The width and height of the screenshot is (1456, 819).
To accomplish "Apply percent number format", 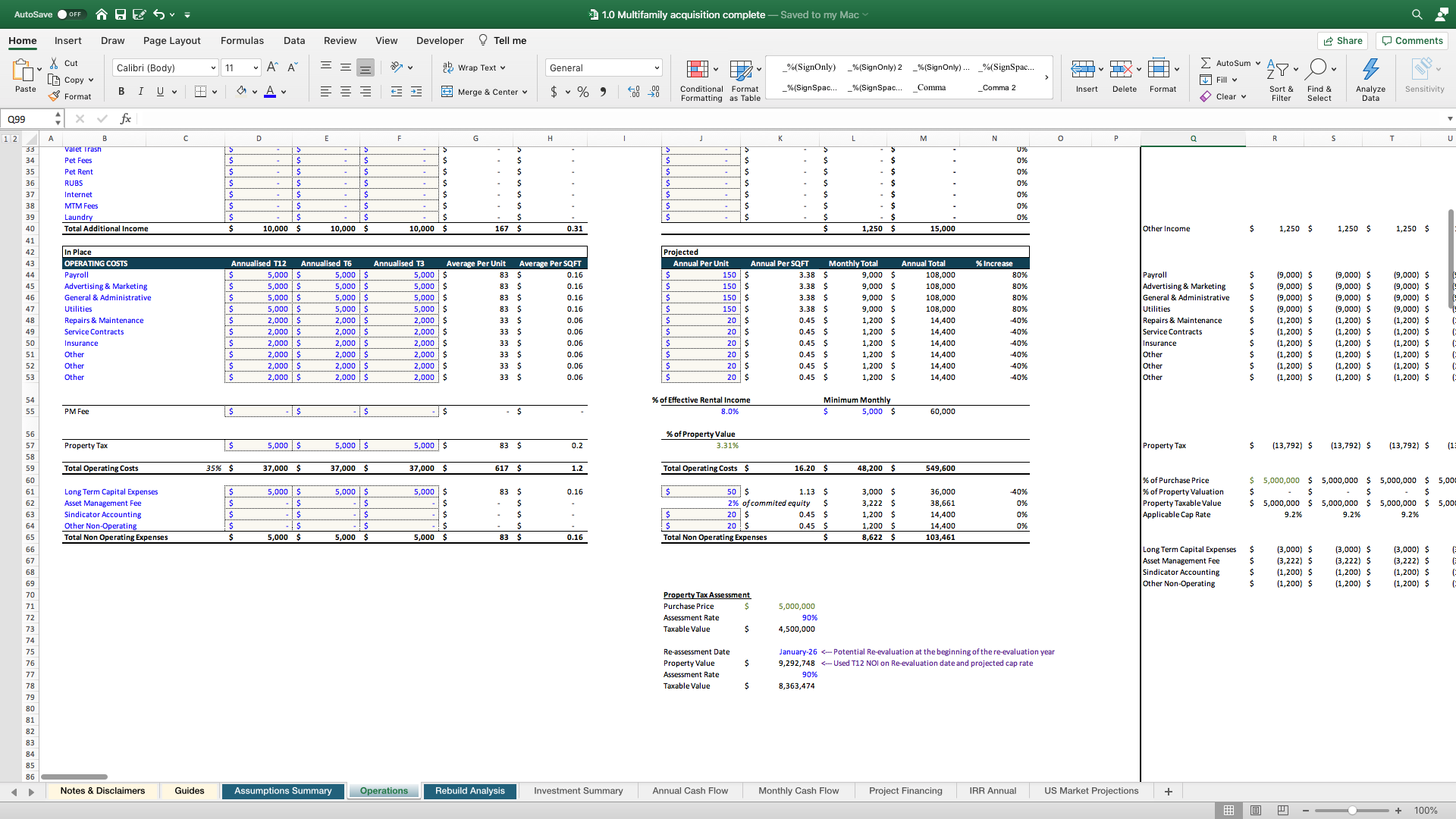I will point(583,92).
